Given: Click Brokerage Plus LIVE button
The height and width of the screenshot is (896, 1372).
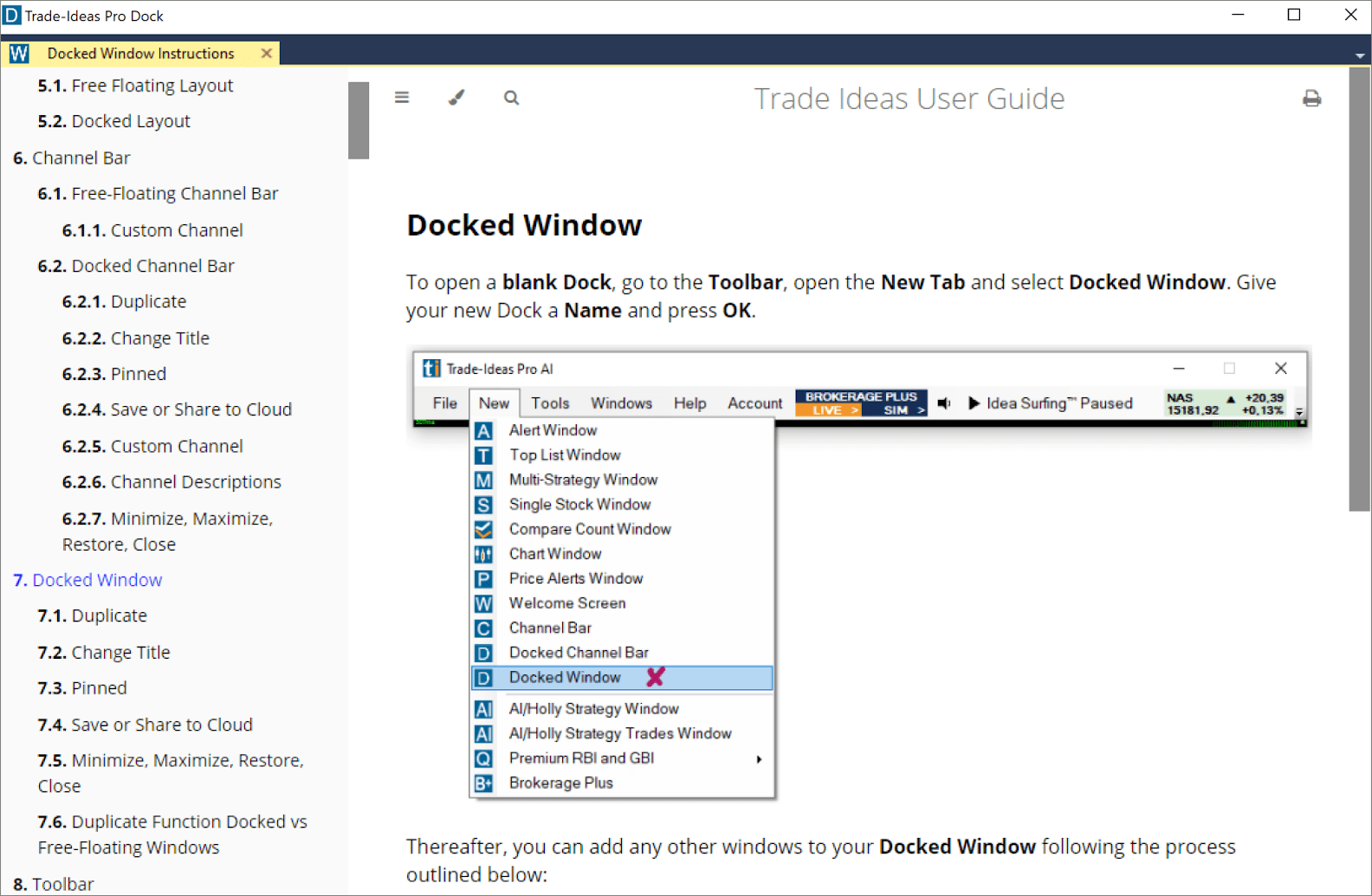Looking at the screenshot, I should click(829, 410).
